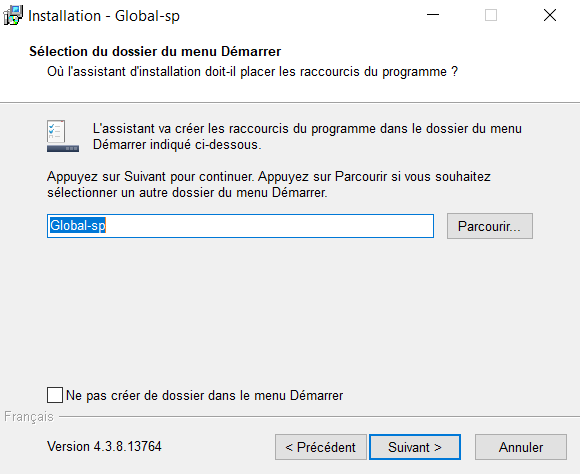Screen dimensions: 580x474
Task: Click the Version 4.3.8.13764 text
Action: pyautogui.click(x=104, y=446)
